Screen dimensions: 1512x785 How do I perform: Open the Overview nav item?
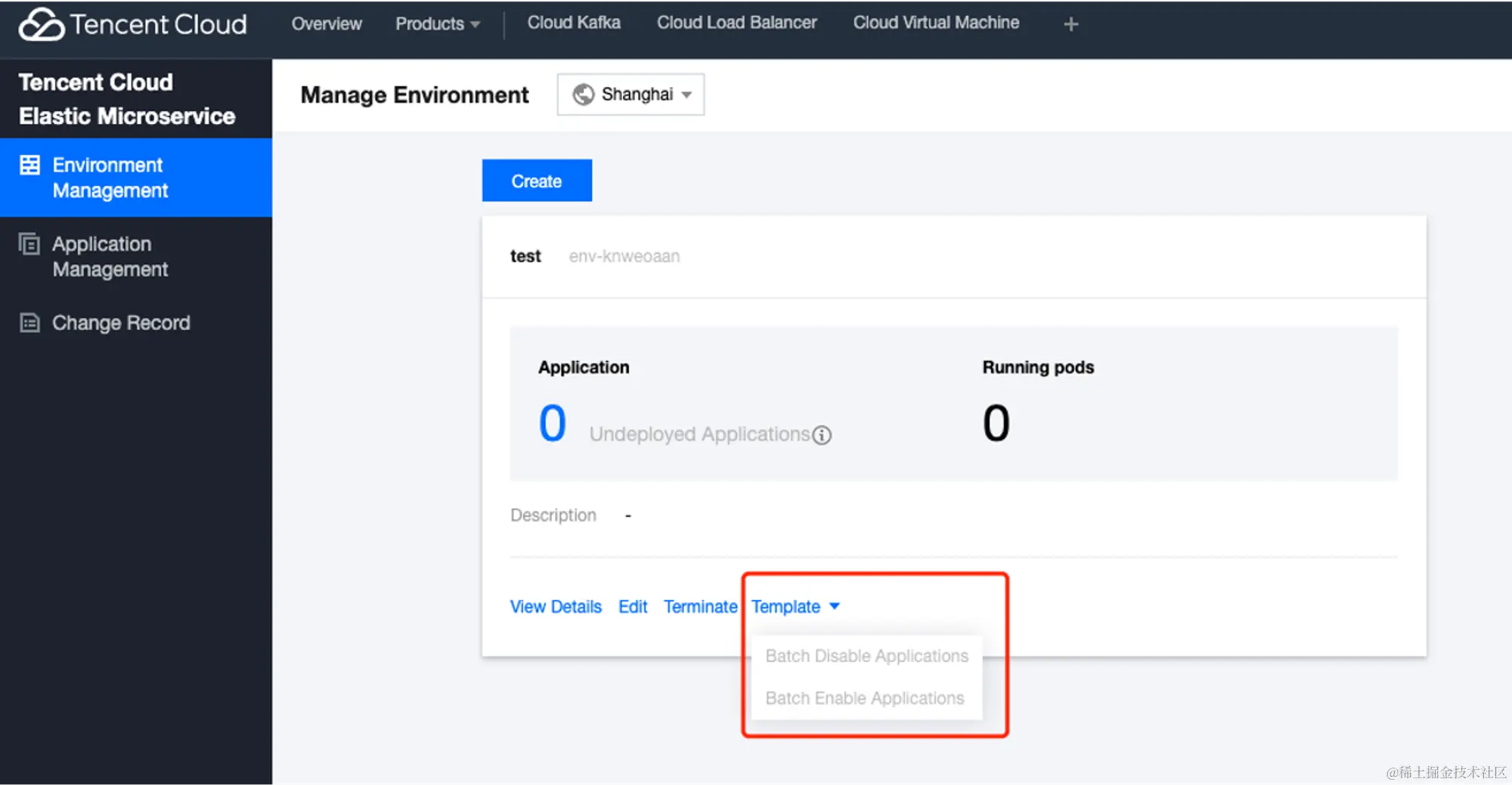(x=327, y=23)
